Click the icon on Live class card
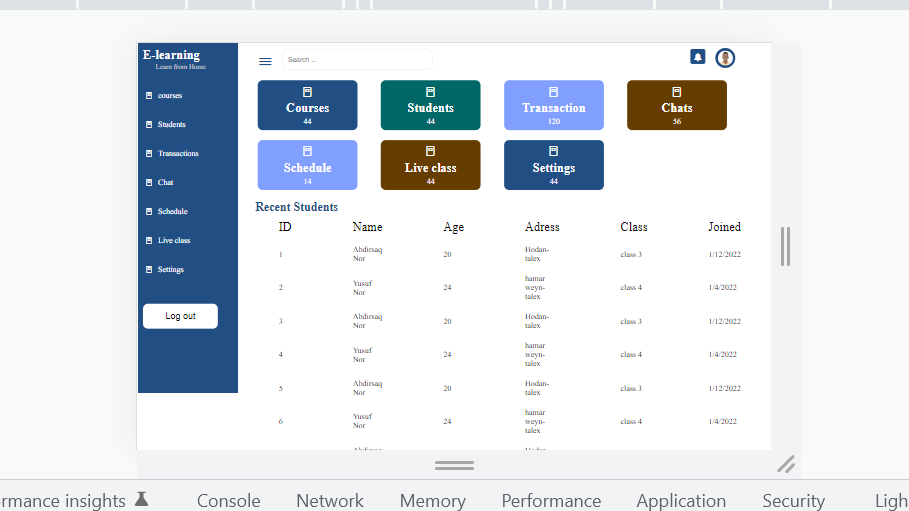 click(x=430, y=151)
